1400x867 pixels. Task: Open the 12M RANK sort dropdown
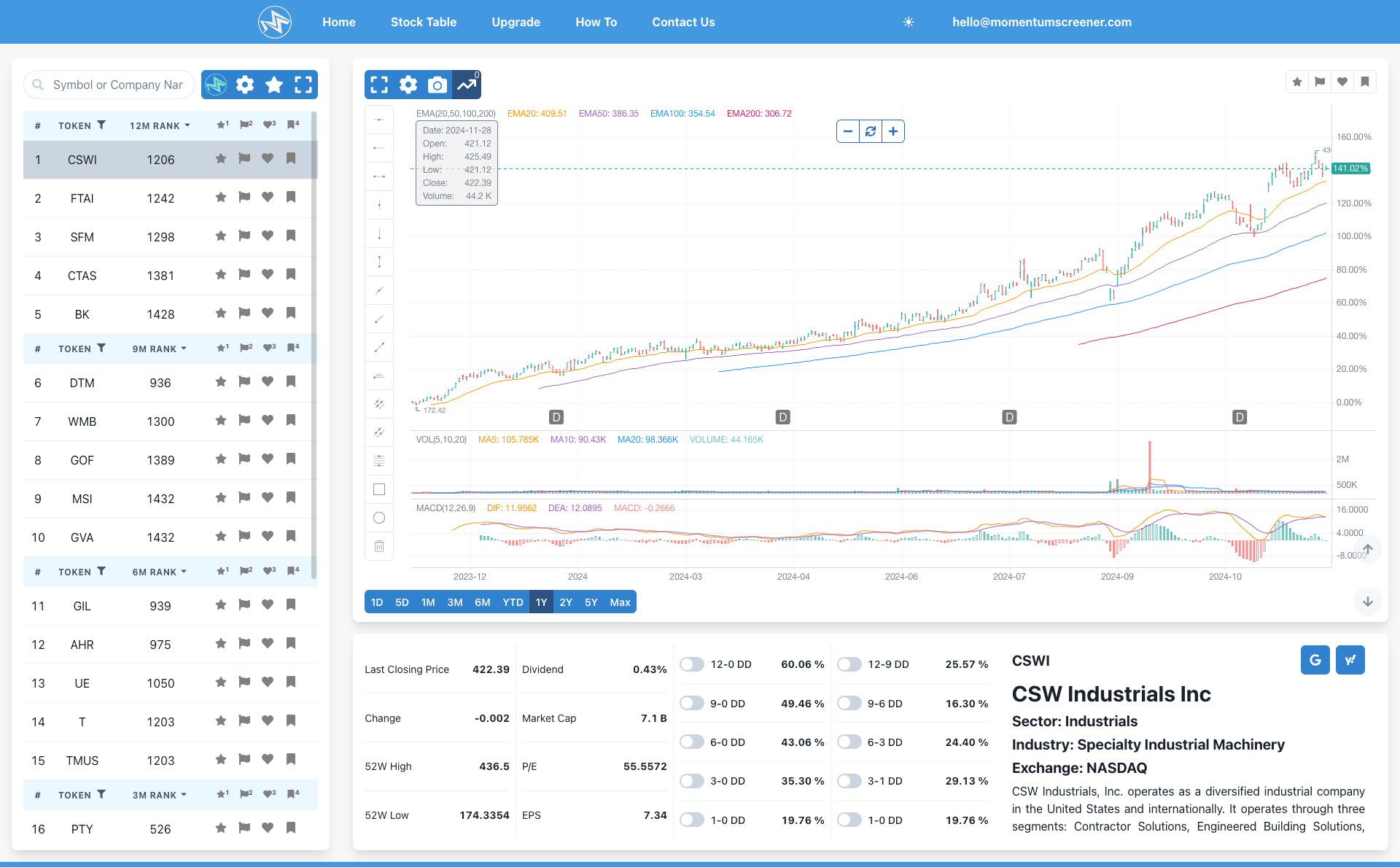tap(160, 125)
